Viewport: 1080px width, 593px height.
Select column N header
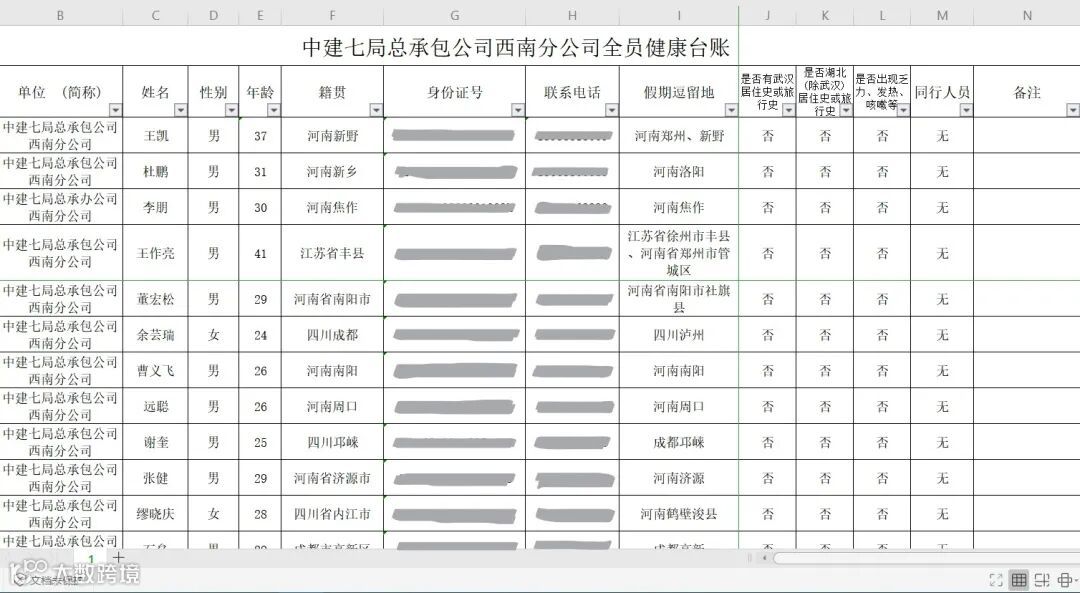(1027, 15)
